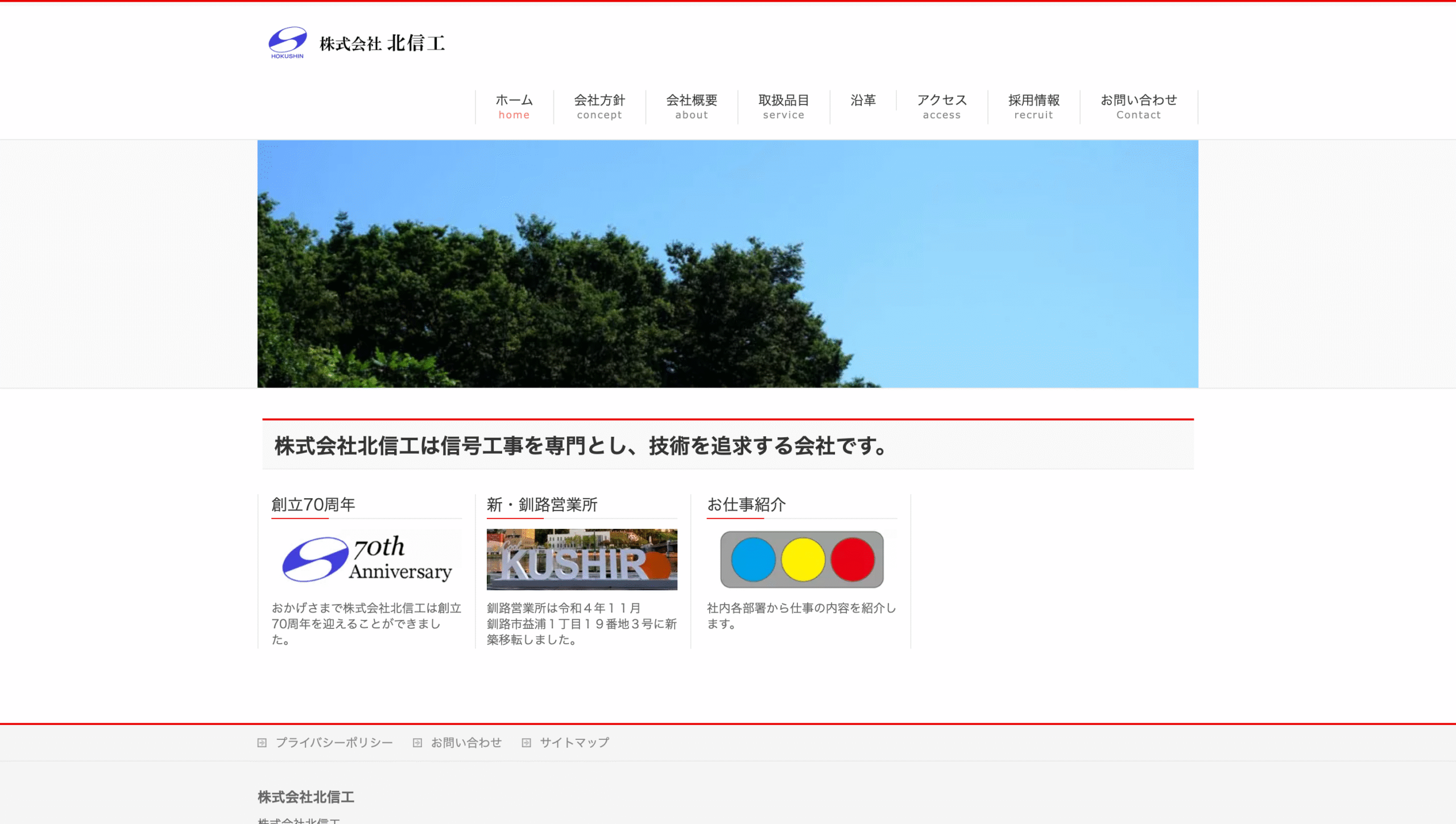Select 取扱品目 (service) from the navigation
Screen dimensions: 1456x824
point(784,107)
